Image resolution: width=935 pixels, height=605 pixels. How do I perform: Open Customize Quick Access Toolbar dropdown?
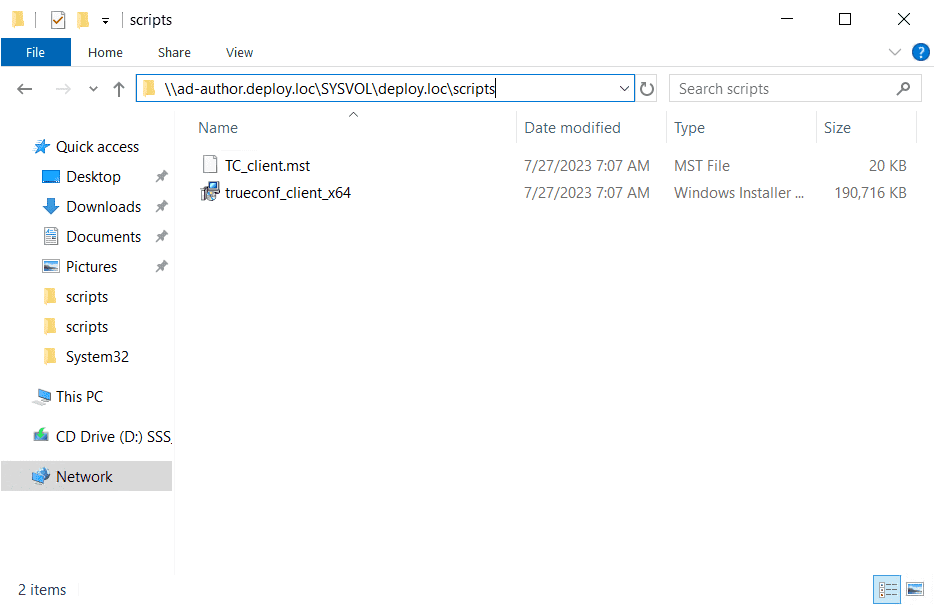click(x=105, y=21)
